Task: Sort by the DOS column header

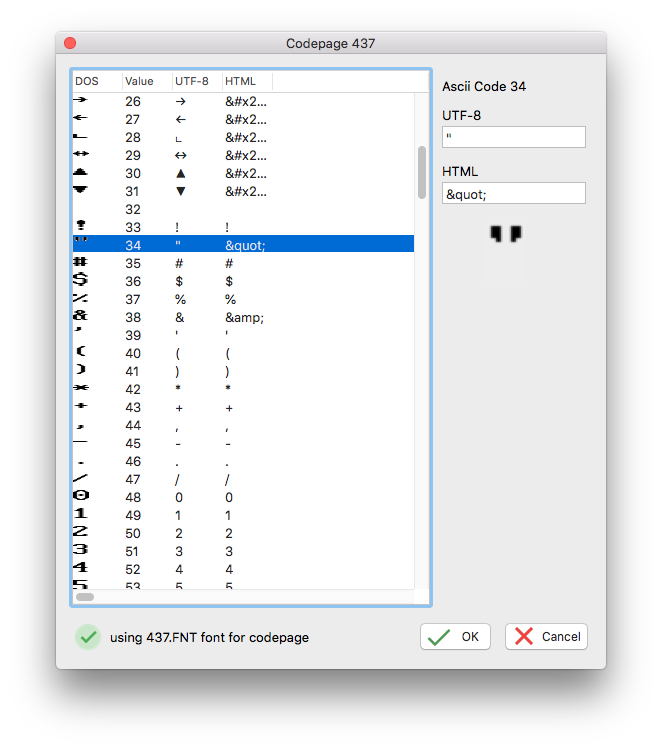Action: tap(97, 81)
